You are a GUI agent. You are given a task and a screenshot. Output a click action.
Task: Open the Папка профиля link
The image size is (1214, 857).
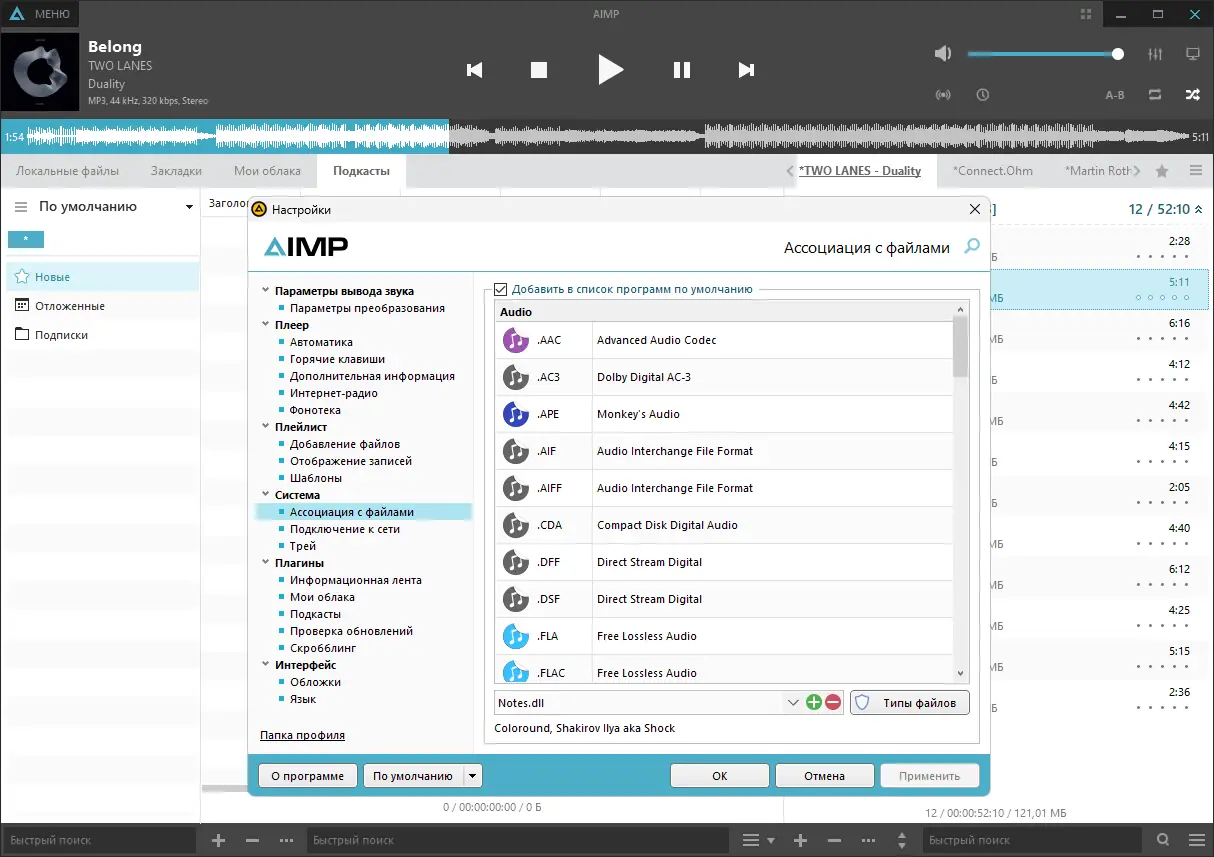coord(302,735)
